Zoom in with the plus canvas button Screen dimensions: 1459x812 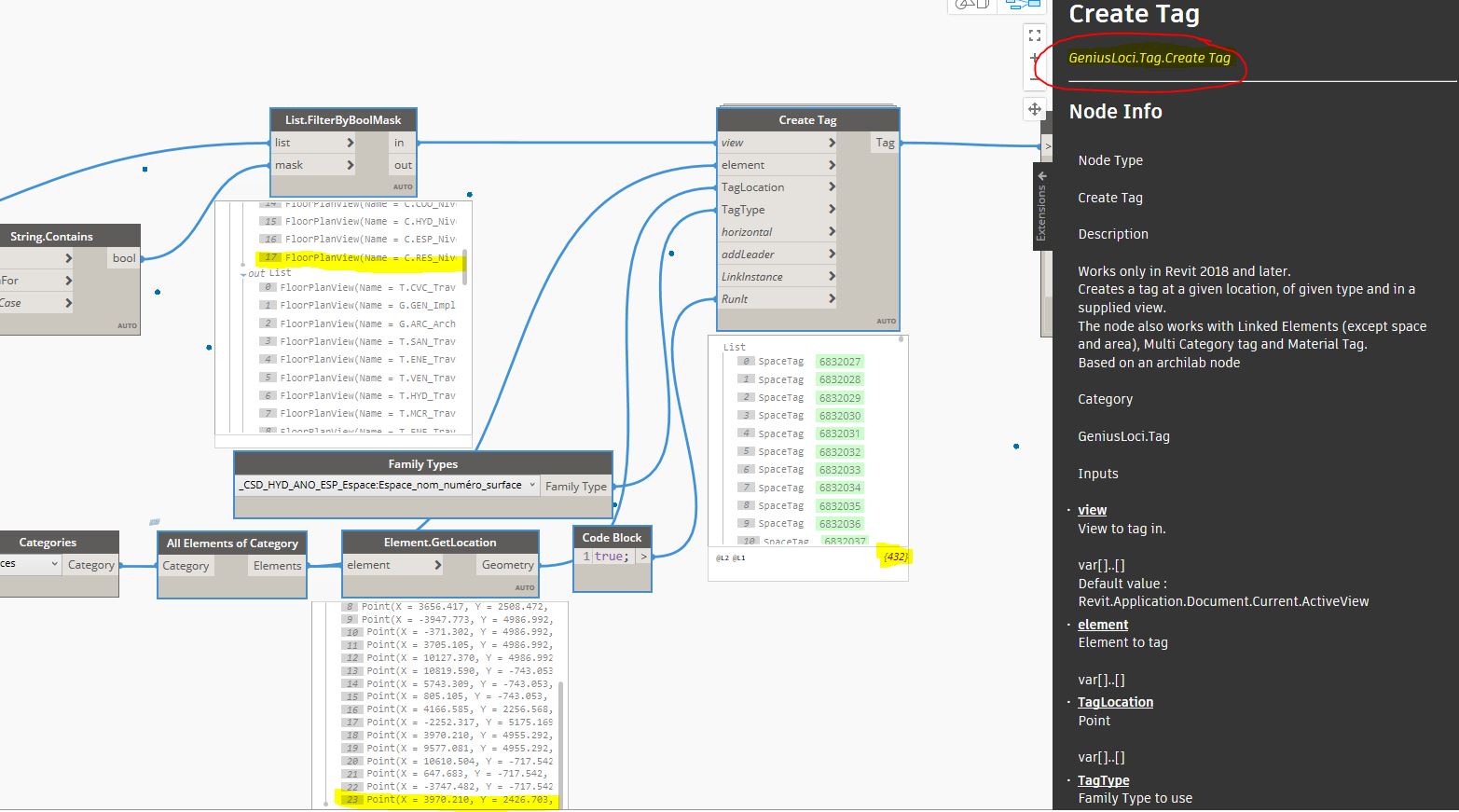point(1034,59)
